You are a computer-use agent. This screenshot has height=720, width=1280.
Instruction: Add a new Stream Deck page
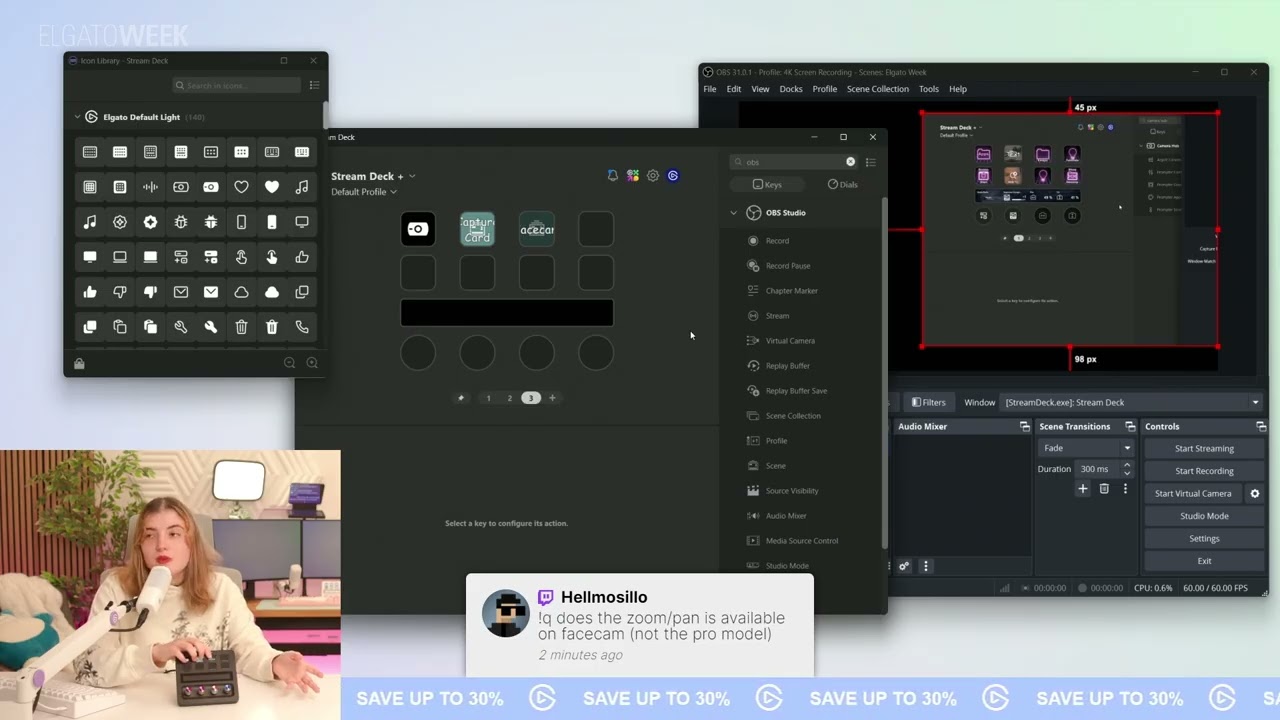point(552,398)
